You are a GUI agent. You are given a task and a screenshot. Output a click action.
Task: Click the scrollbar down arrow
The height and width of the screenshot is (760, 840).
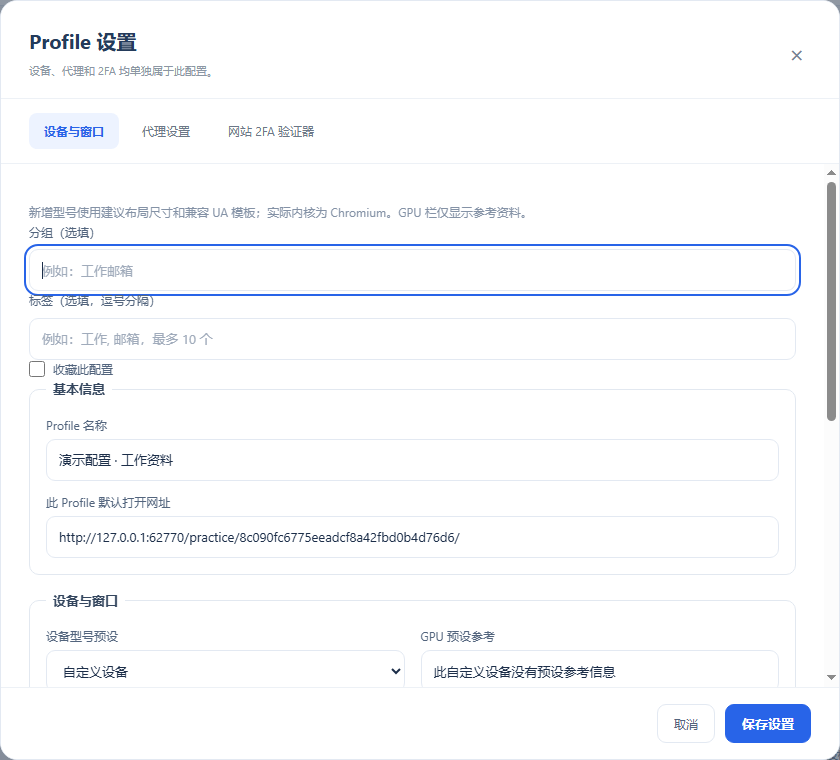[831, 678]
